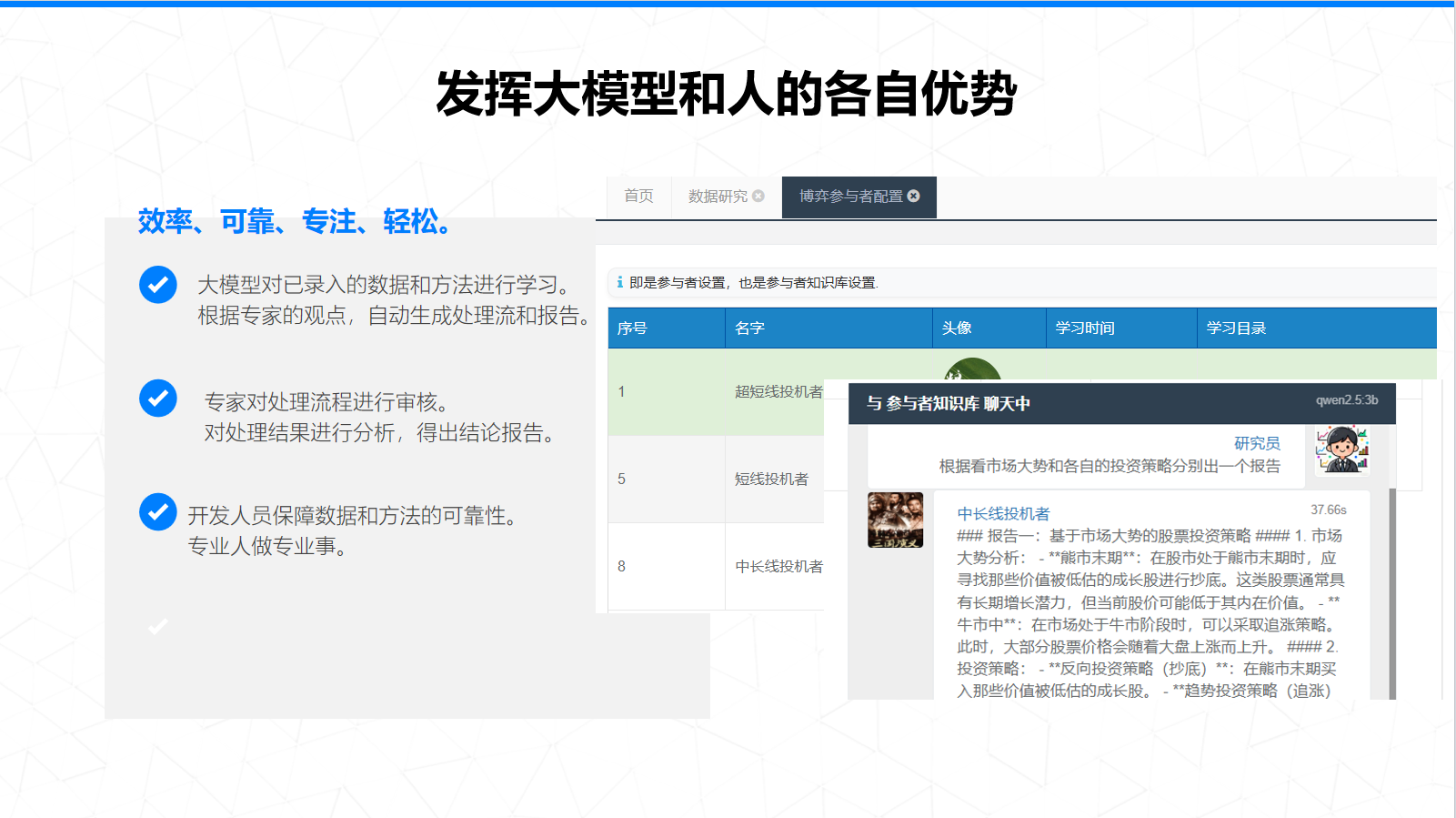Select the 短线投机者 row name
Image resolution: width=1456 pixels, height=818 pixels.
click(771, 479)
